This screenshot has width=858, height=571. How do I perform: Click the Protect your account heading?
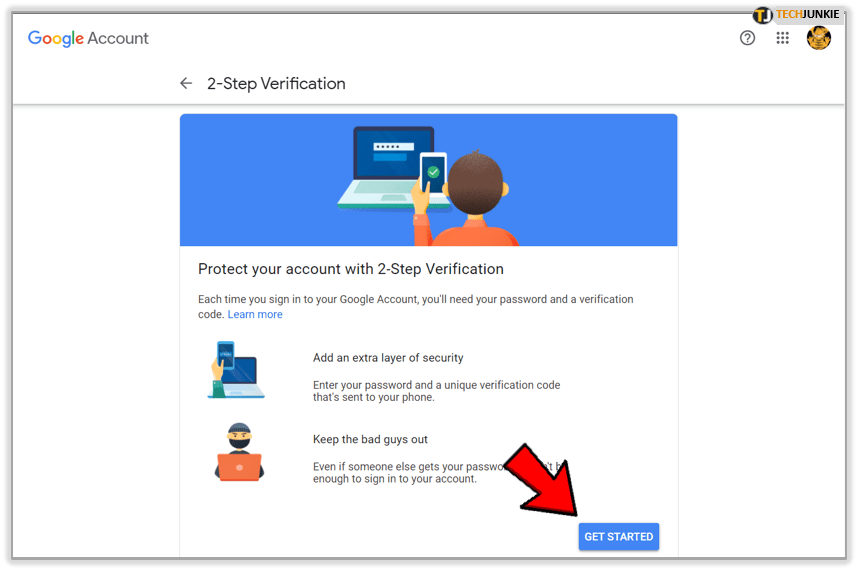click(x=351, y=269)
